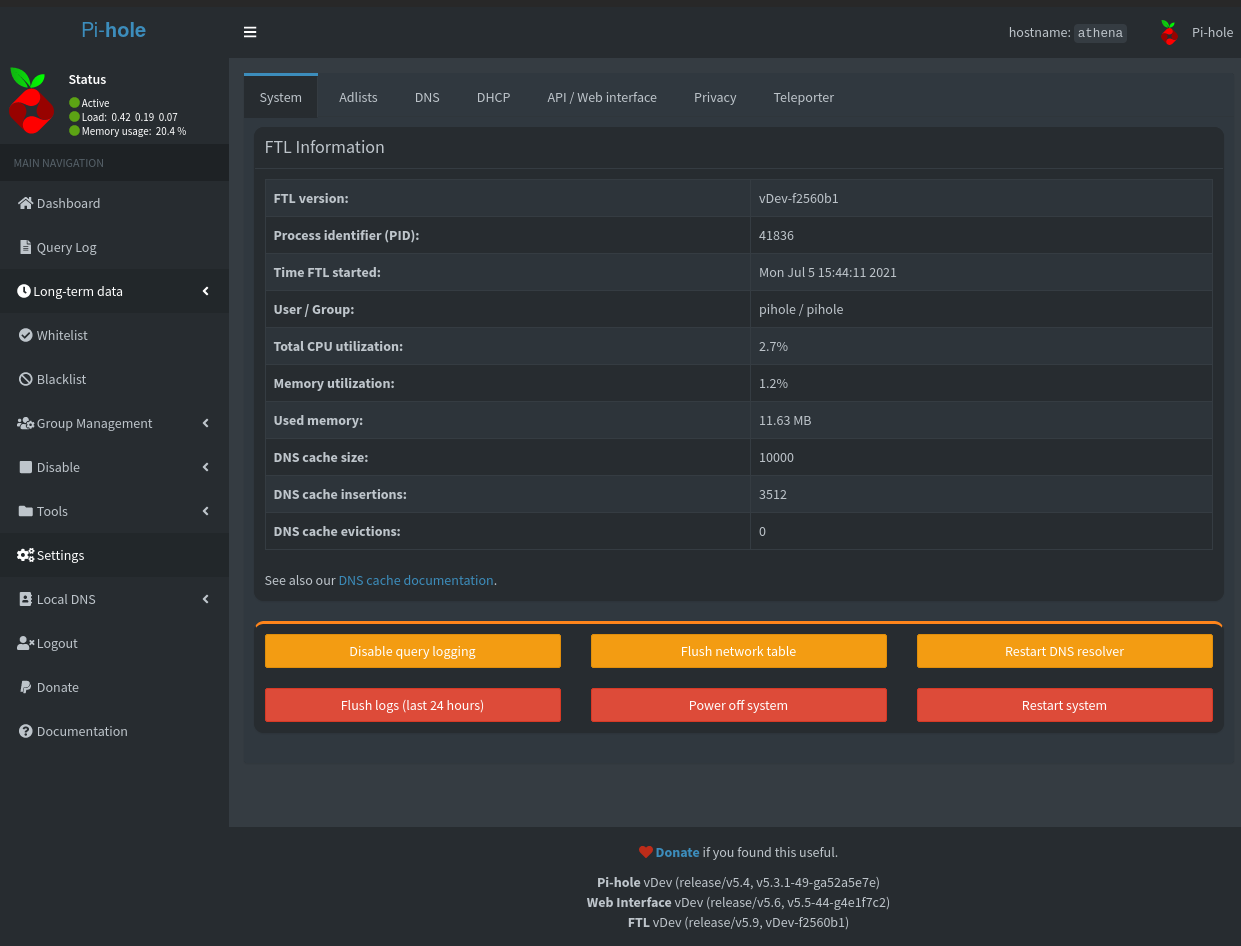The image size is (1241, 946).
Task: Click the Logout user icon
Action: click(x=26, y=643)
